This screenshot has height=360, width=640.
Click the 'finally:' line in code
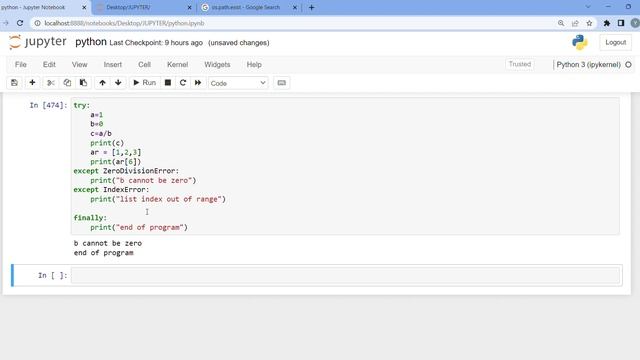point(90,218)
